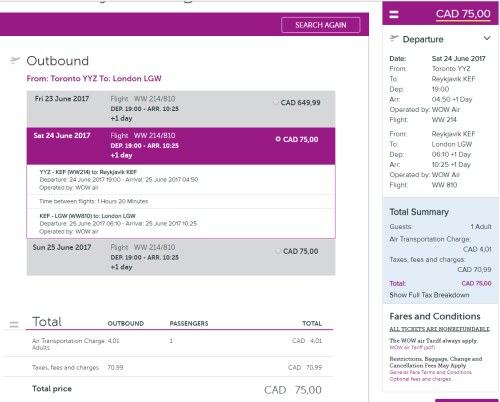Click the airplane icon next to Outbound
This screenshot has height=402, width=500.
15,60
